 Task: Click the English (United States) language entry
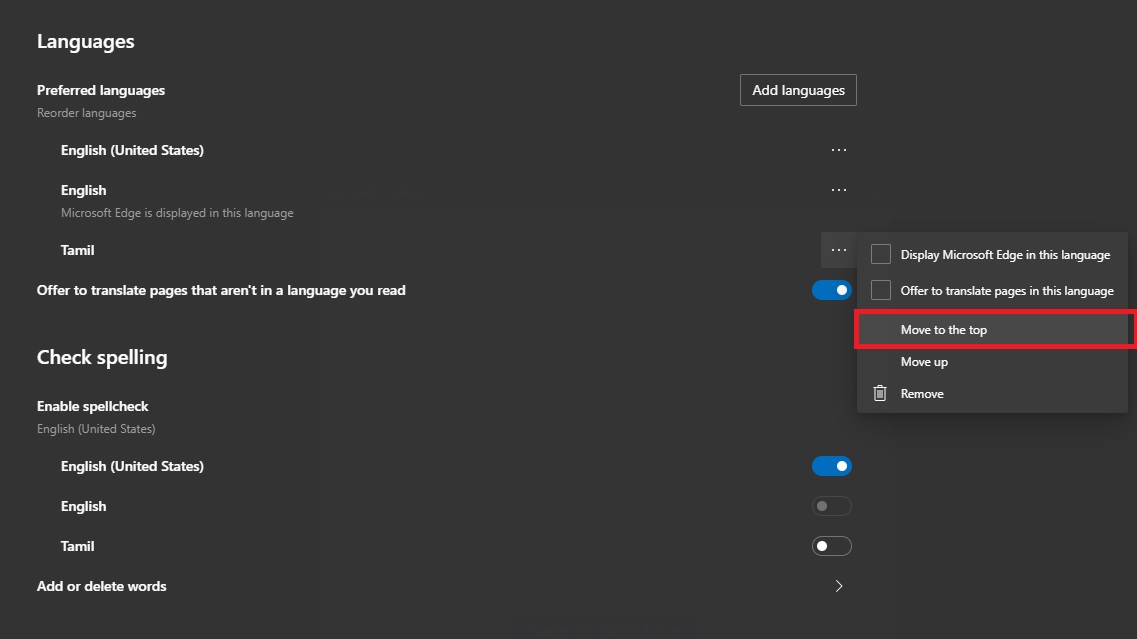[x=132, y=150]
